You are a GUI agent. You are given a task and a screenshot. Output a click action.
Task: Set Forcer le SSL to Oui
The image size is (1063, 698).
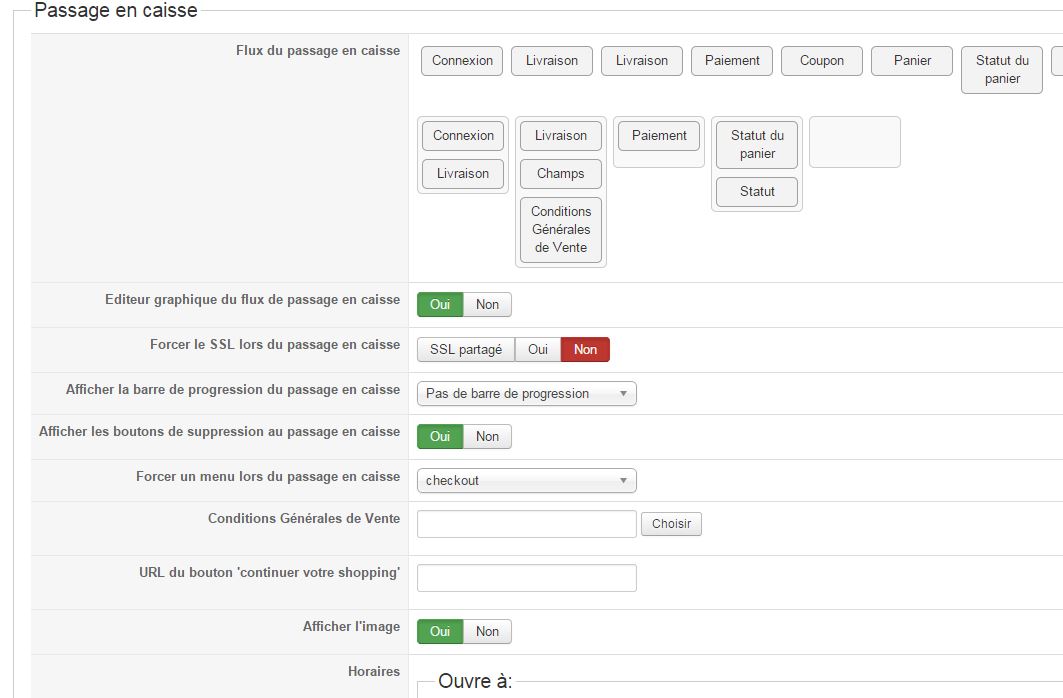(538, 350)
